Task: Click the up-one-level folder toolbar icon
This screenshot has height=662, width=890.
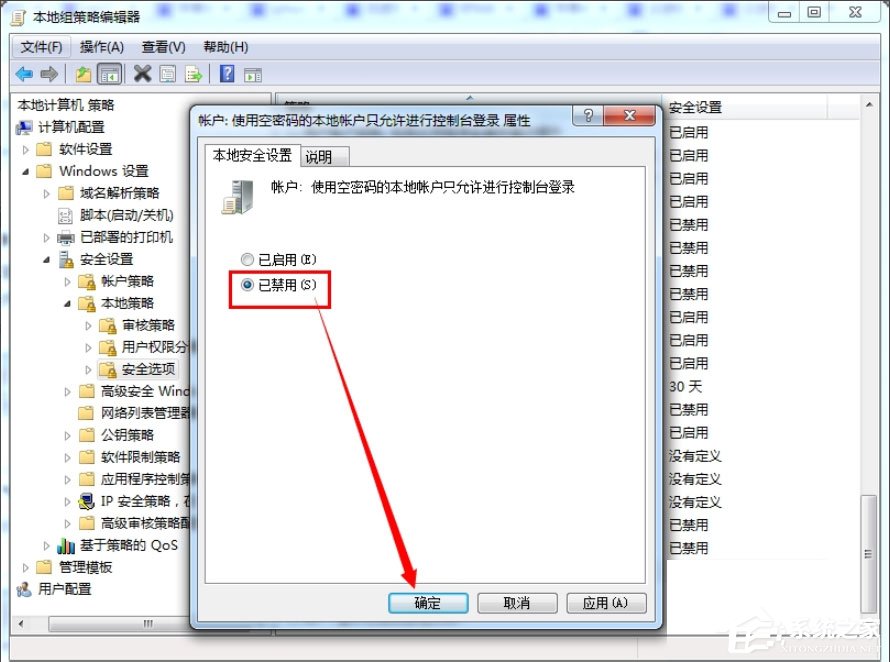Action: point(83,73)
